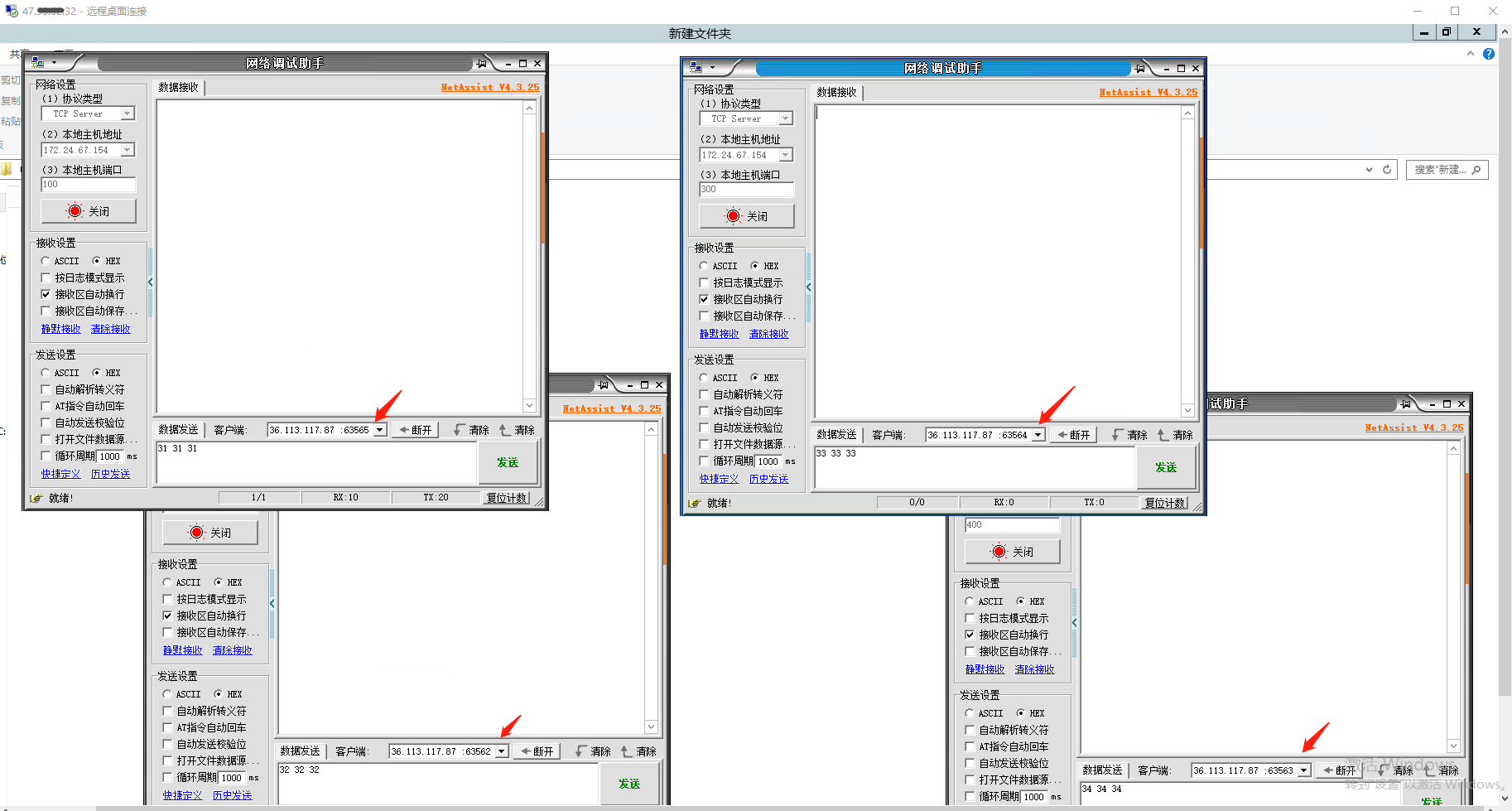Check 循环周期 in port 100 window
Image resolution: width=1512 pixels, height=811 pixels.
coord(46,456)
